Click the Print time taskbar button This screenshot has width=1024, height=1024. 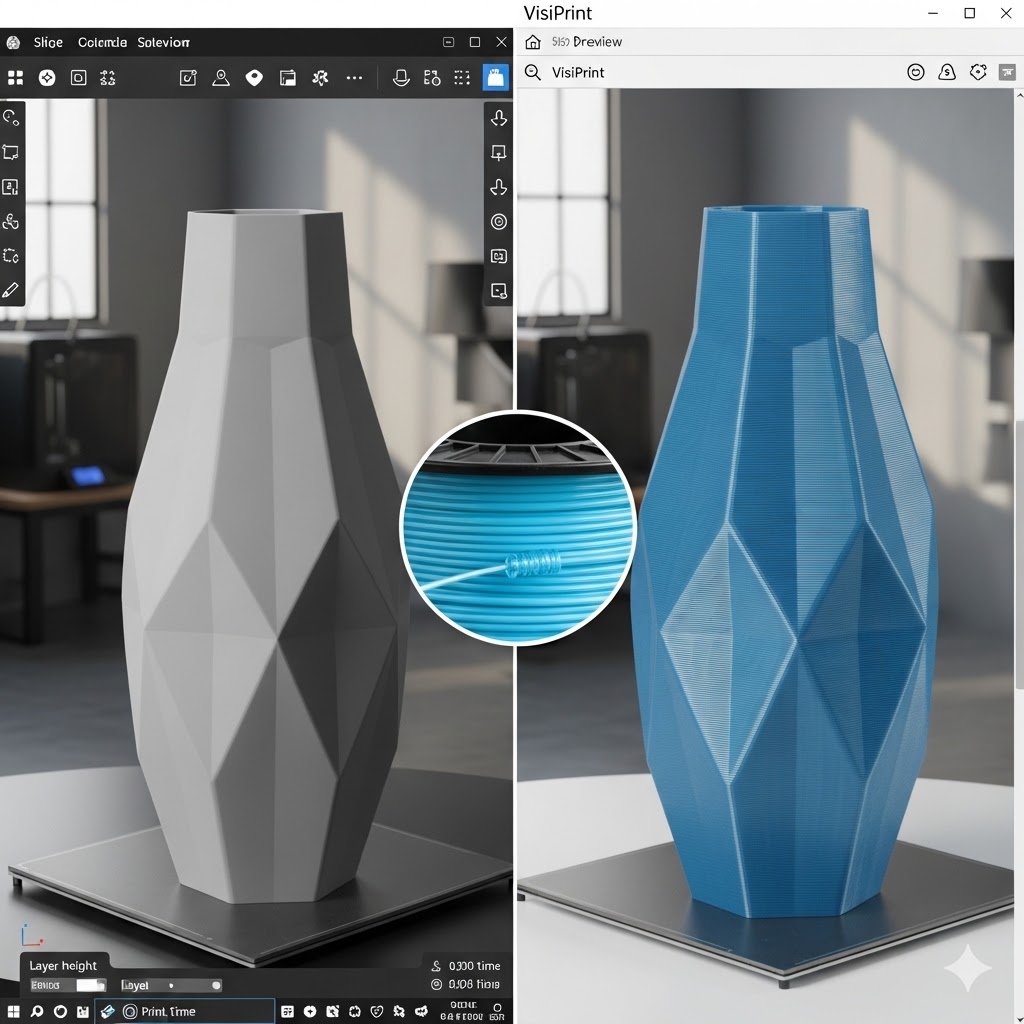tap(184, 1011)
